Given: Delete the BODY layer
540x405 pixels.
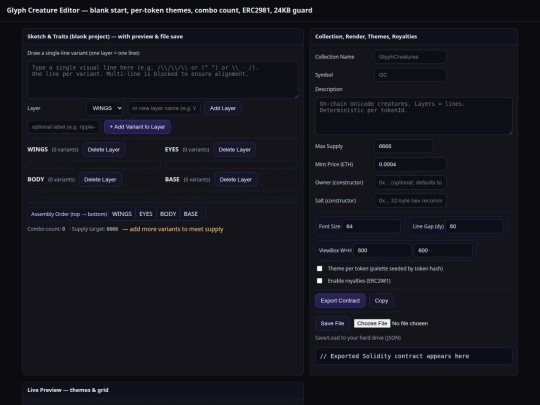Looking at the screenshot, I should pos(100,179).
